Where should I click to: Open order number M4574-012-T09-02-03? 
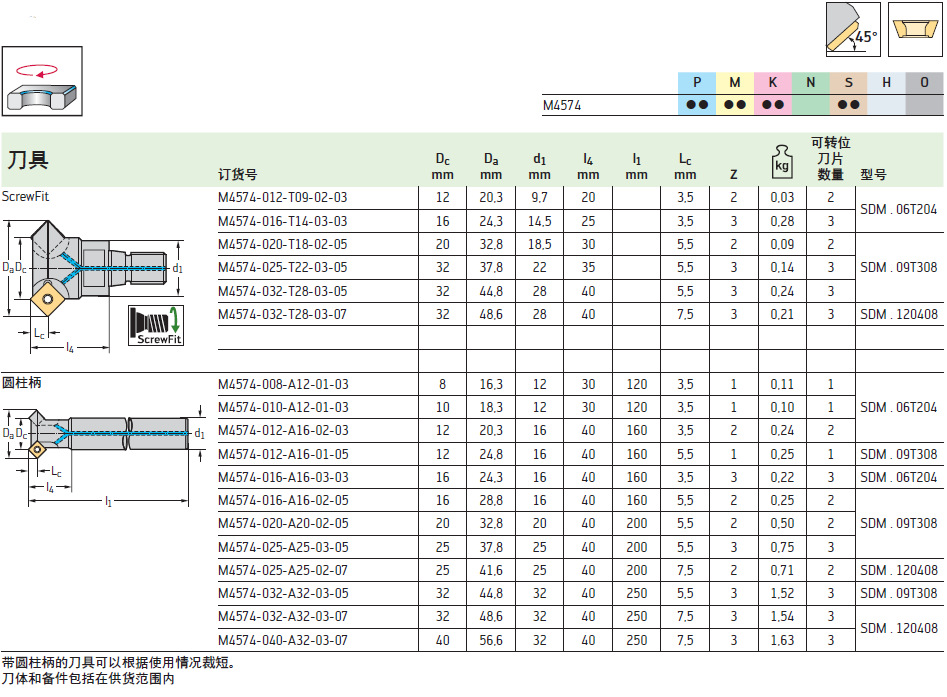point(283,198)
